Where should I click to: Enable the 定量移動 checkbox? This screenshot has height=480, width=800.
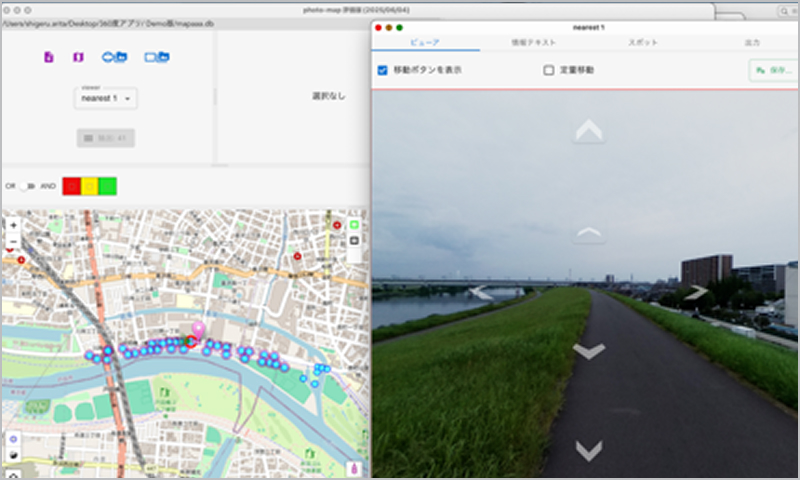tap(548, 70)
